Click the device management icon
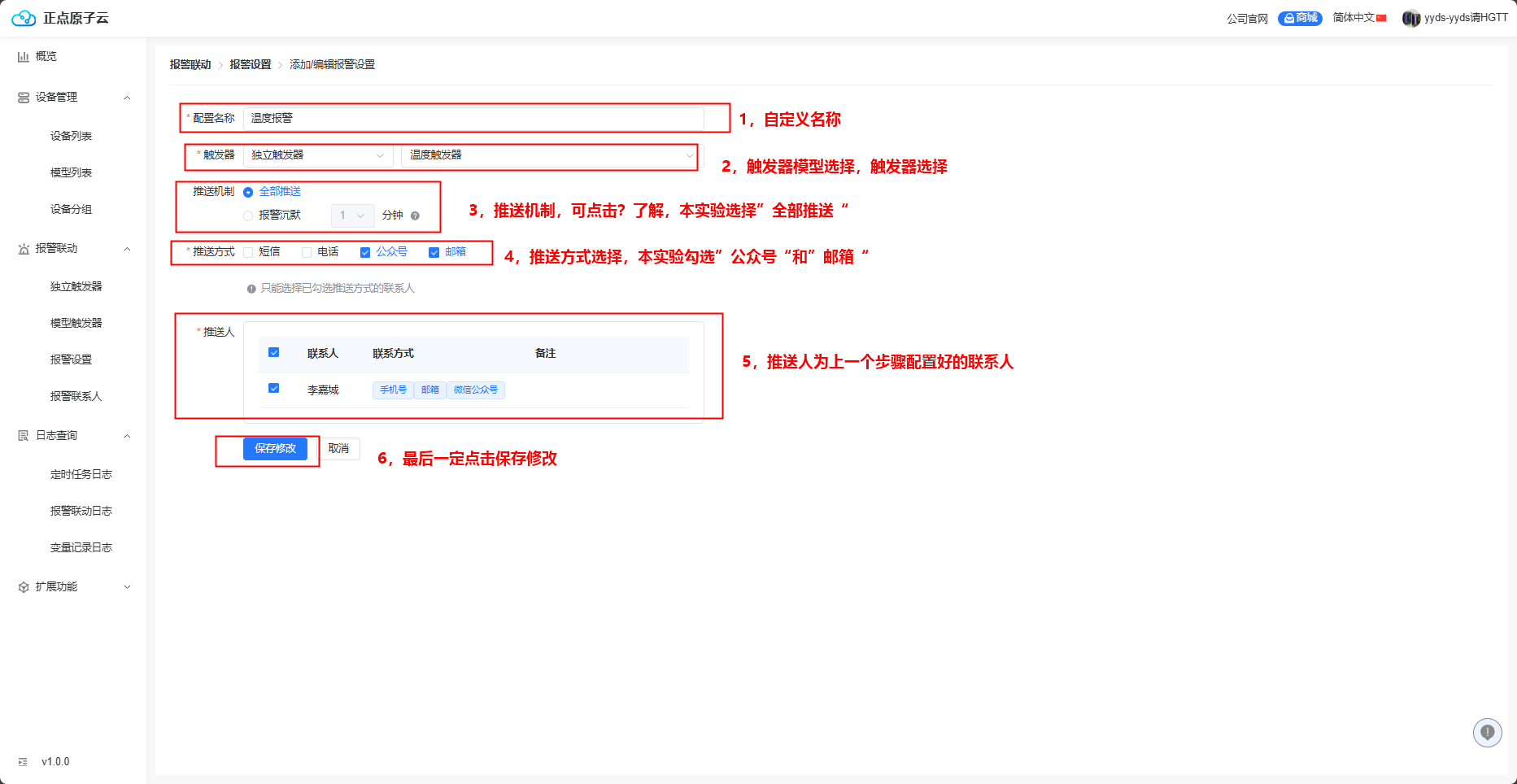This screenshot has height=784, width=1517. (24, 98)
